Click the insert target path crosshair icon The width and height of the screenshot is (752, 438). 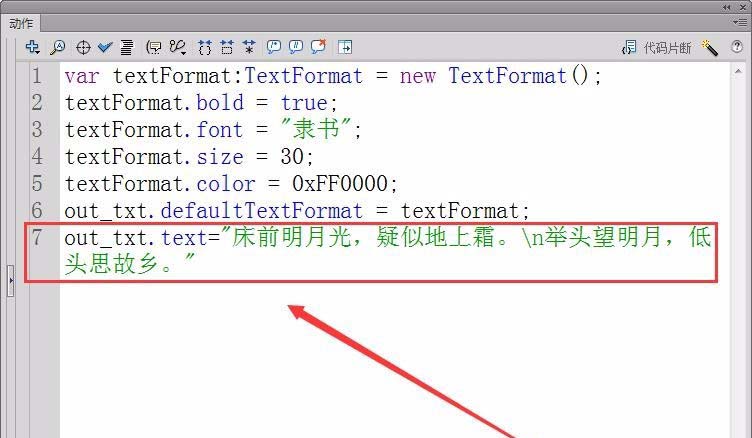point(83,47)
